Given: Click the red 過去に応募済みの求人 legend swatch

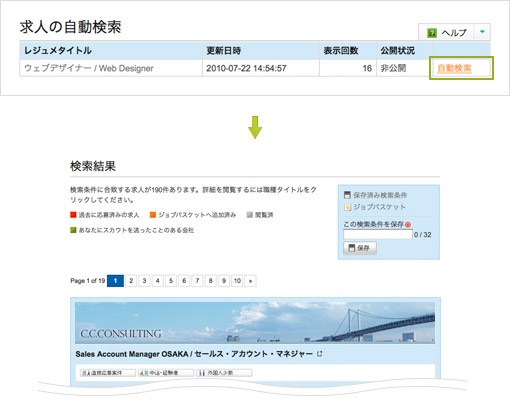Looking at the screenshot, I should (x=73, y=215).
